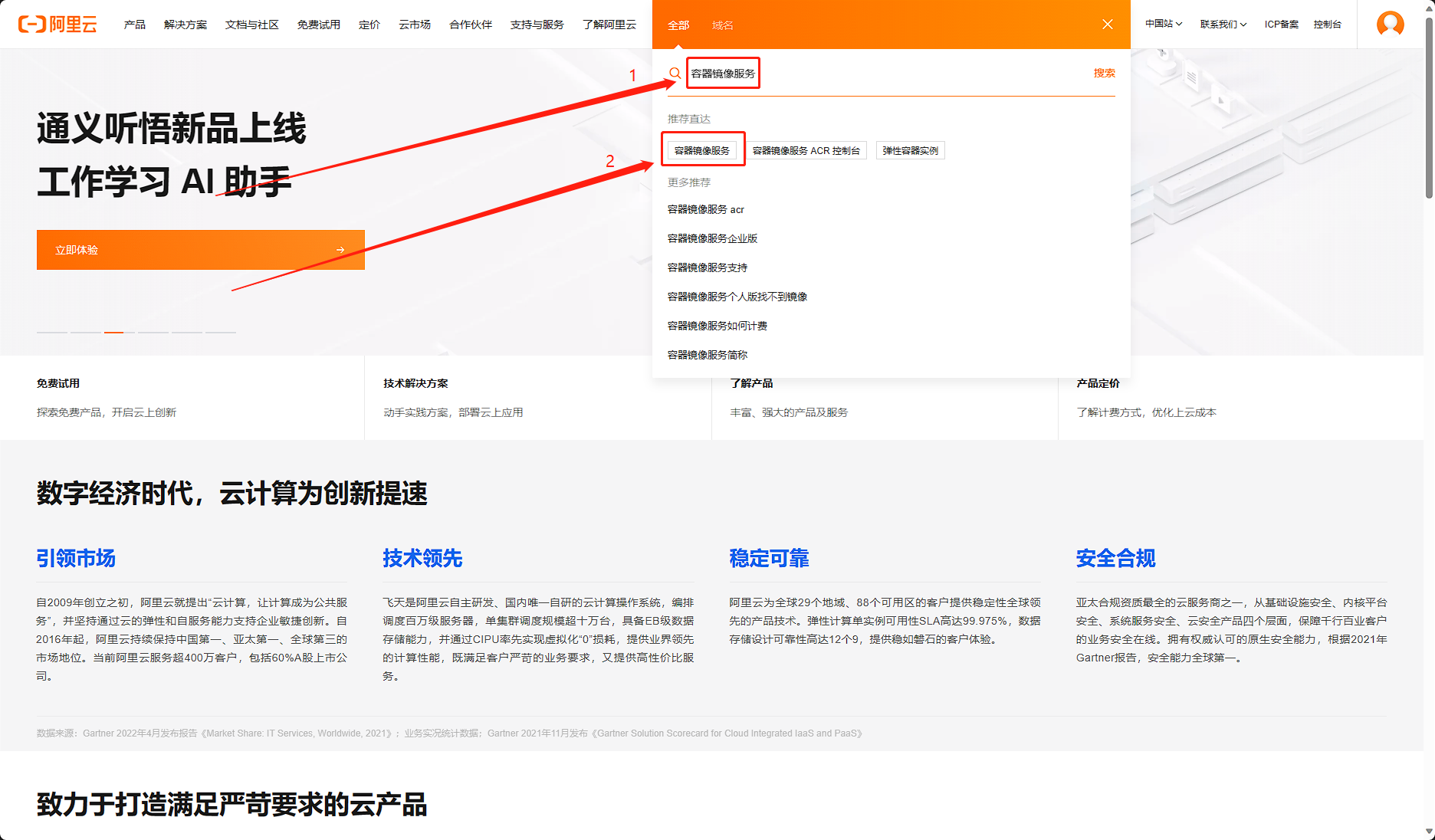Choose suggestion 容器镜像服务企业版
This screenshot has height=840, width=1435.
[713, 238]
